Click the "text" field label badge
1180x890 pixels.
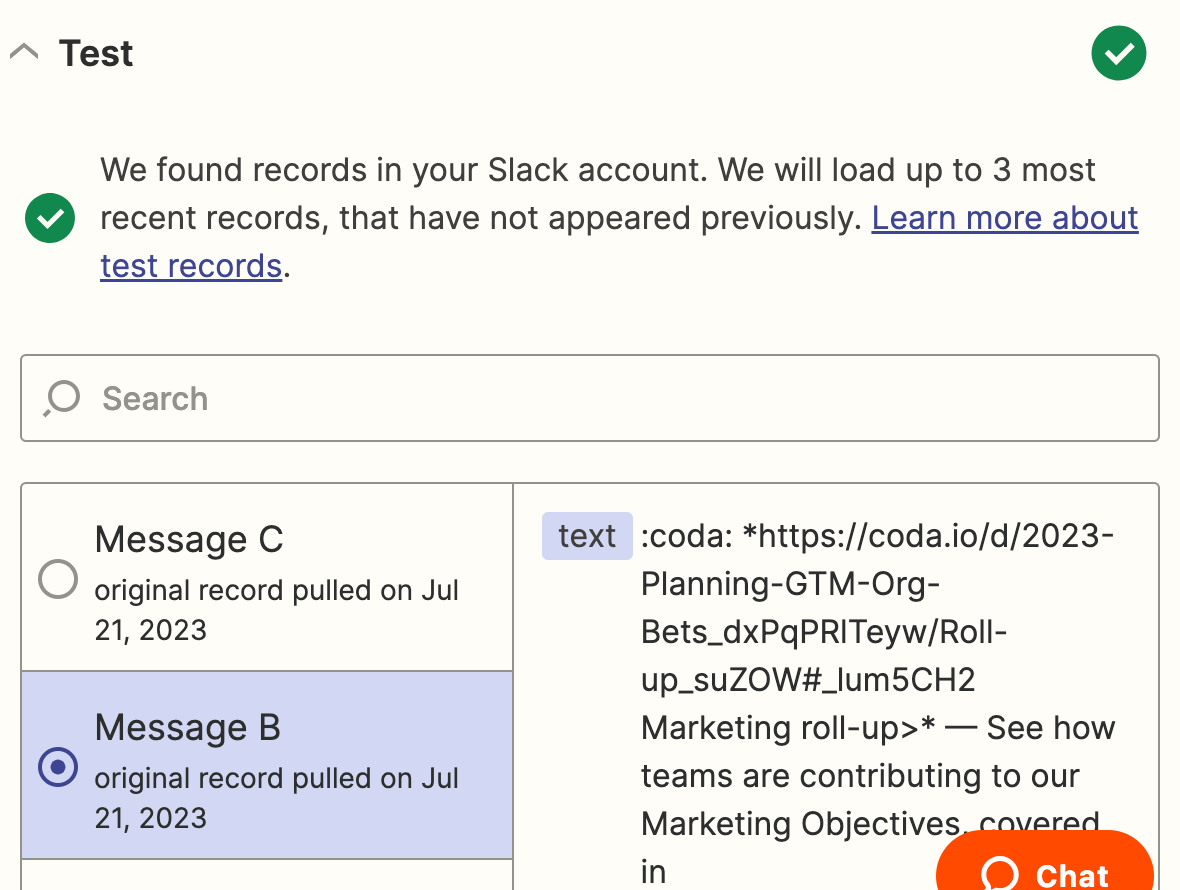(x=587, y=536)
